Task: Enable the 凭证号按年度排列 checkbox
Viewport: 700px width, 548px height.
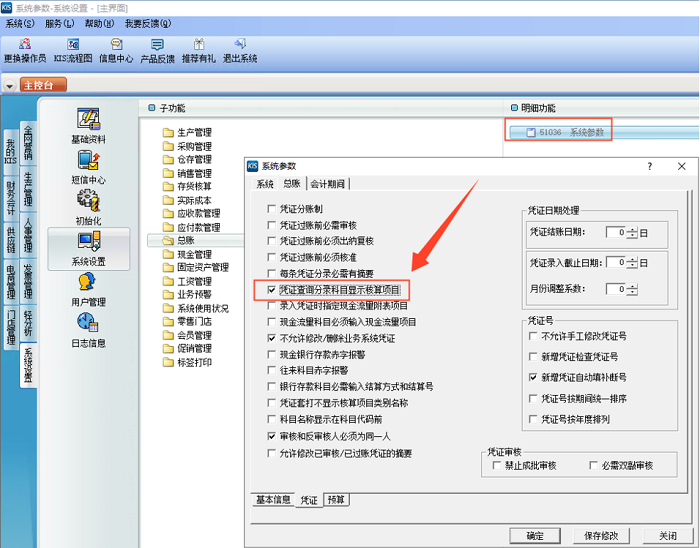Action: tap(533, 419)
